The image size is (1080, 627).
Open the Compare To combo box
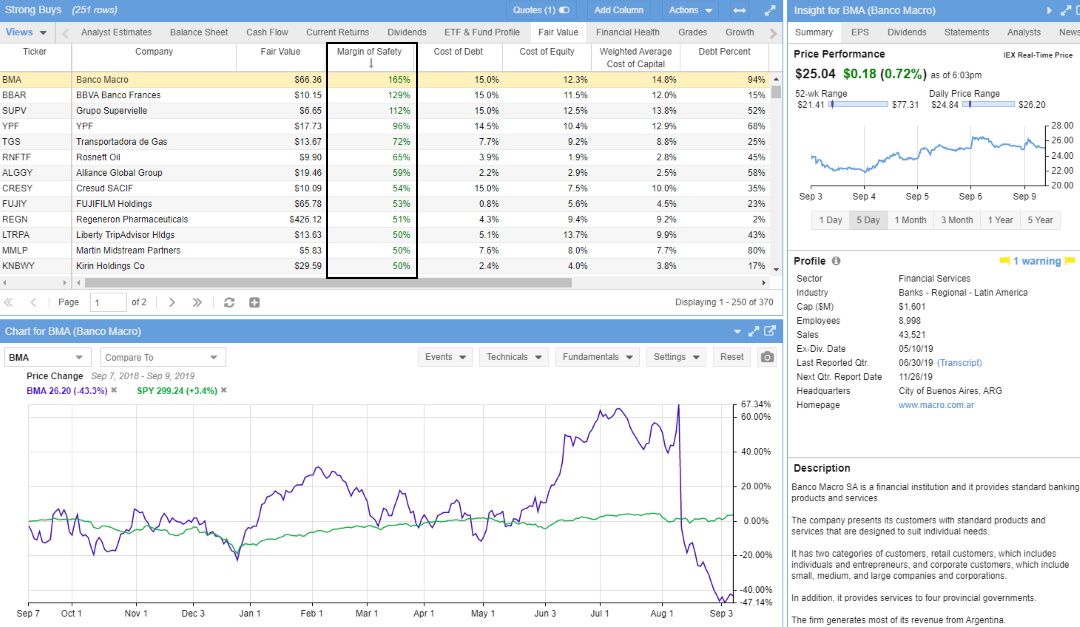click(160, 356)
